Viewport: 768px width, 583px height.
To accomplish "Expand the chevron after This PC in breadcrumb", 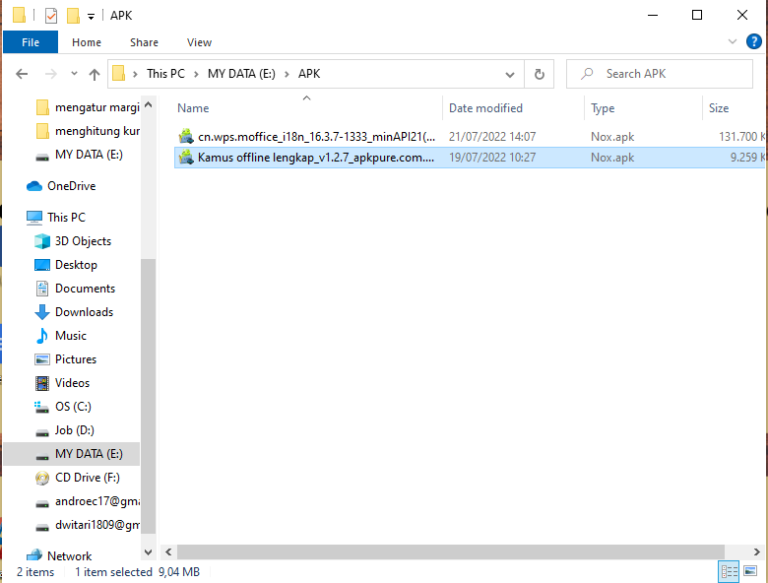I will [196, 74].
